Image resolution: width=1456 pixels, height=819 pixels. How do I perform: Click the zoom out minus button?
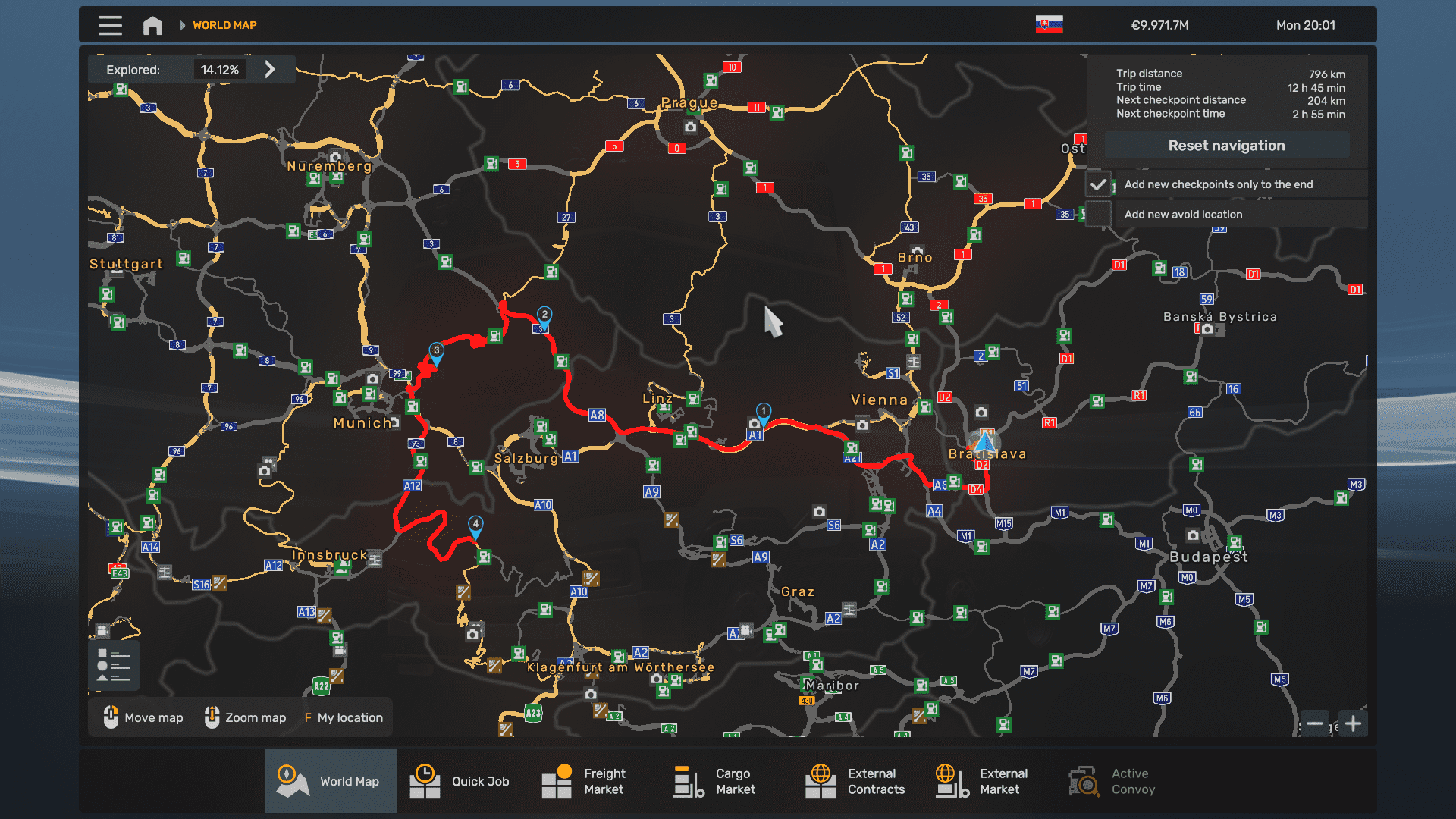tap(1315, 723)
